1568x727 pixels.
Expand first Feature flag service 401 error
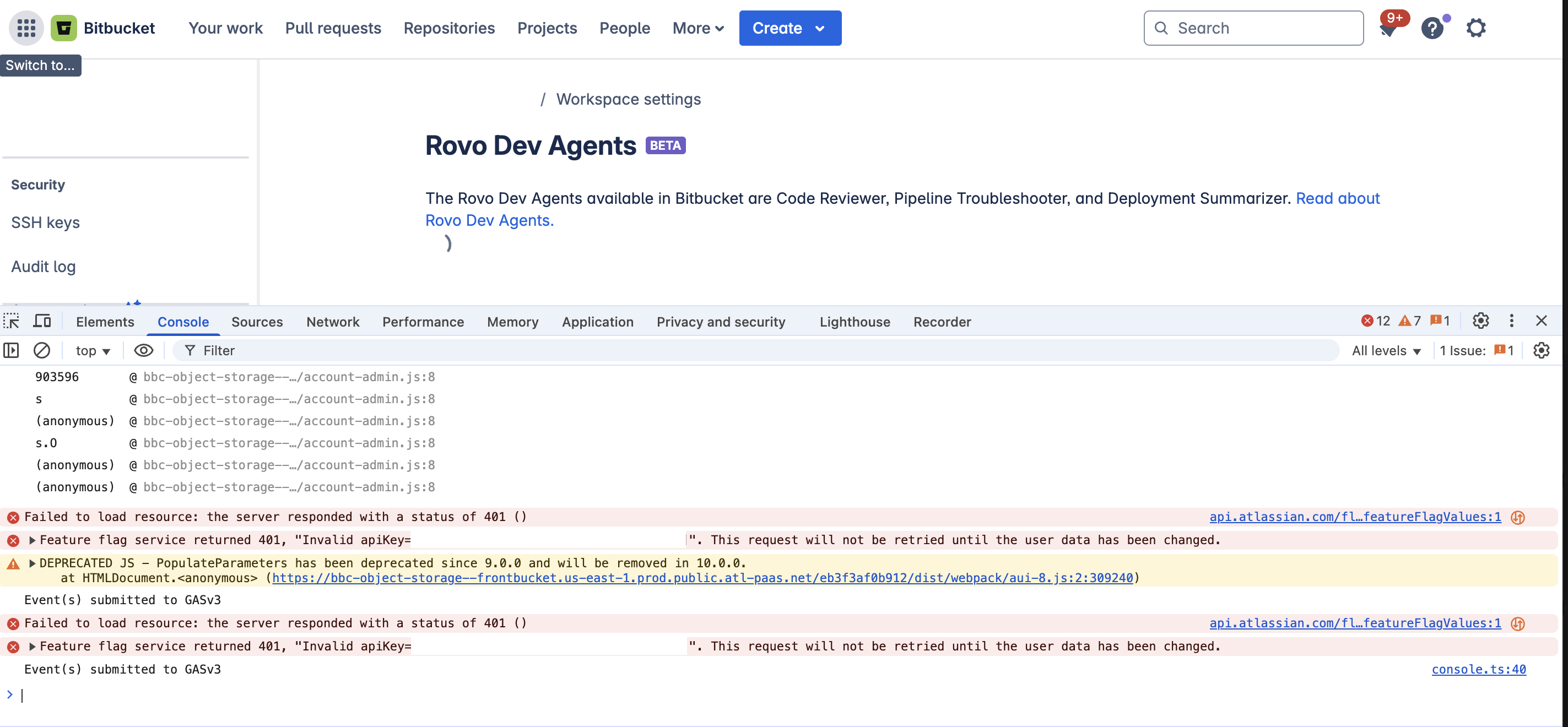(33, 540)
